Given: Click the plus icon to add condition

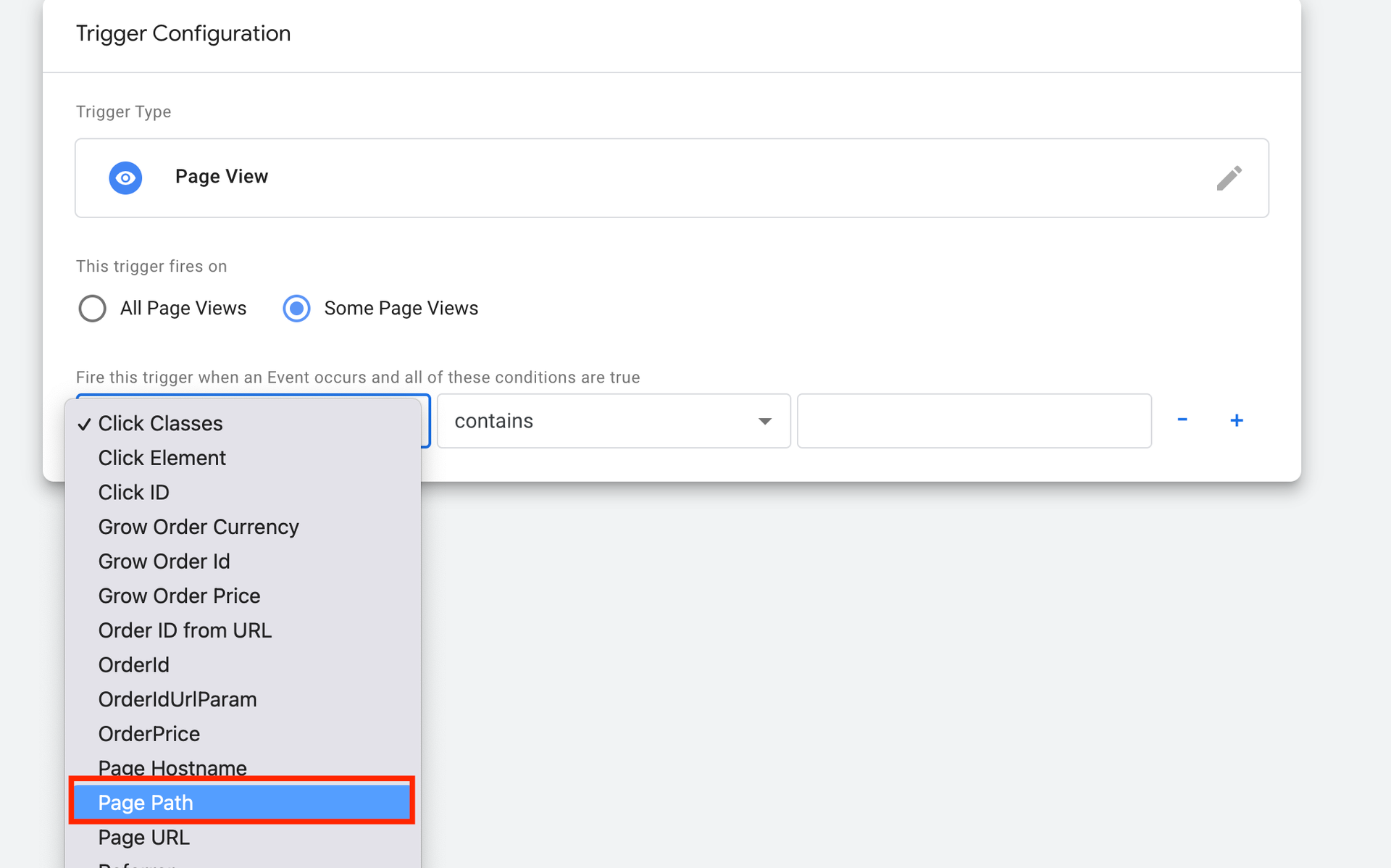Looking at the screenshot, I should click(1237, 420).
